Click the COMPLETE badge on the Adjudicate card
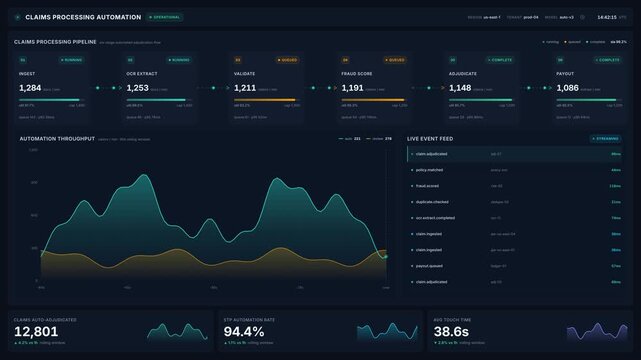 click(x=500, y=60)
